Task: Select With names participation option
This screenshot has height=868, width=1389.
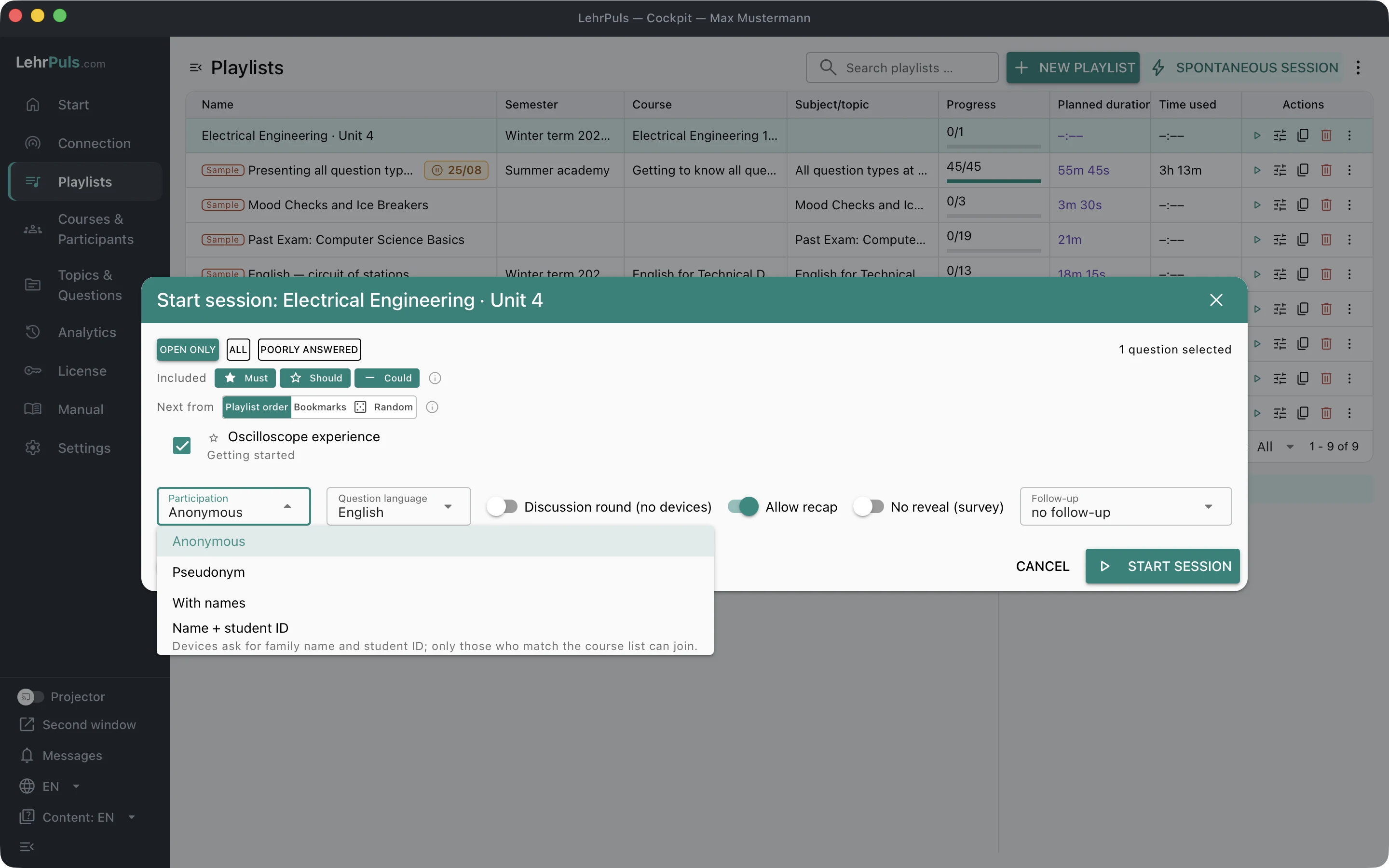Action: [x=435, y=603]
